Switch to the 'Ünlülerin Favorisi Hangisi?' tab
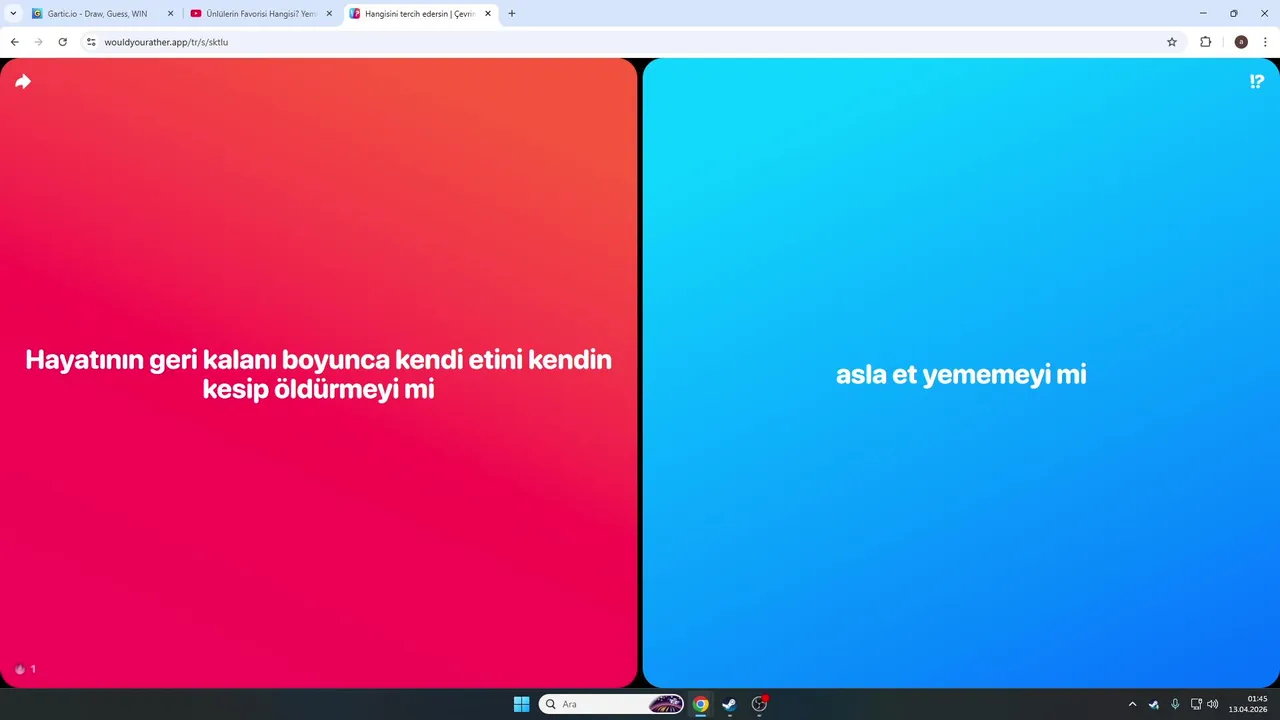The width and height of the screenshot is (1280, 720). click(x=260, y=14)
